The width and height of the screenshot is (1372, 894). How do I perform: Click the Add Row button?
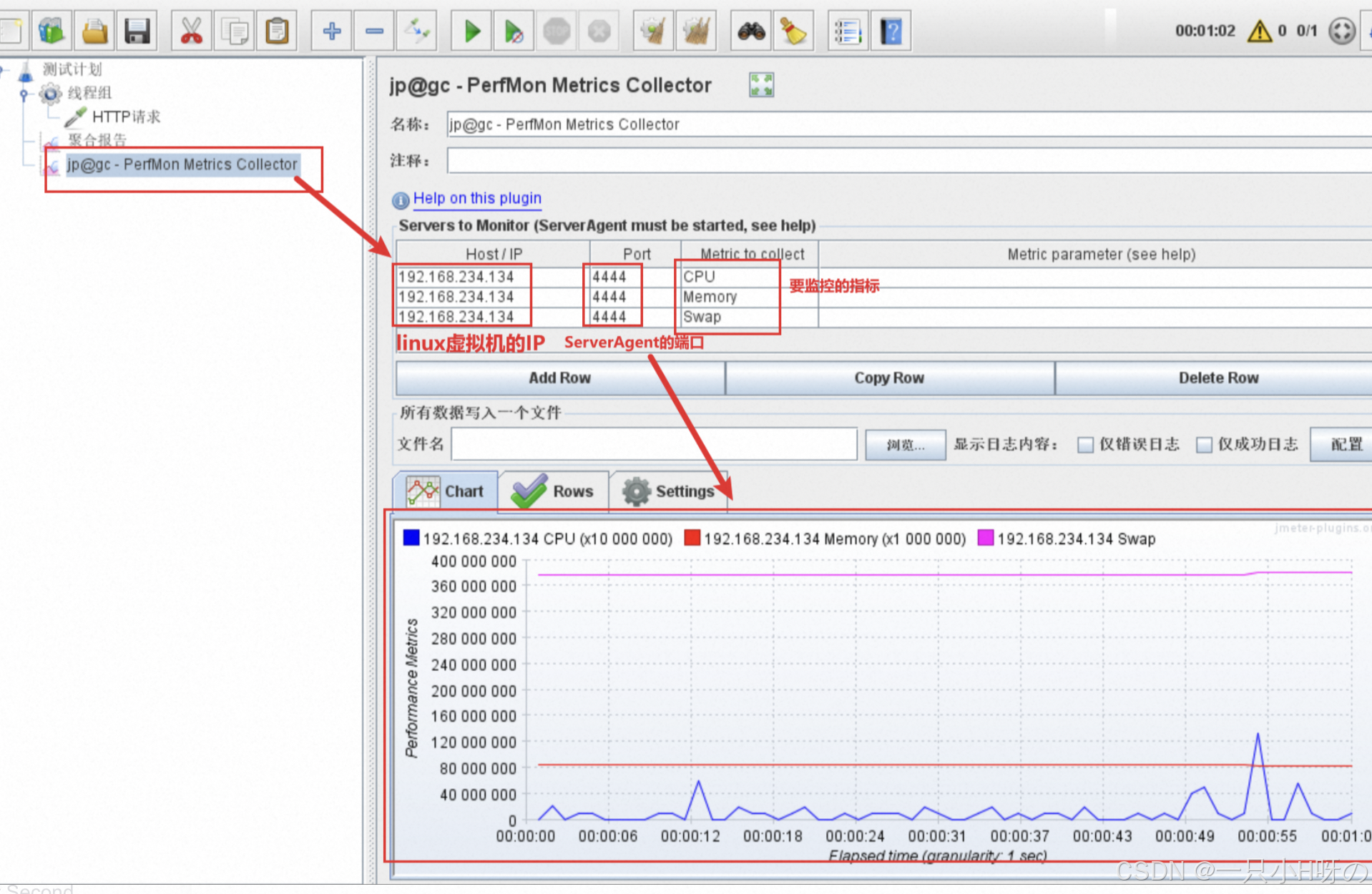pos(560,378)
